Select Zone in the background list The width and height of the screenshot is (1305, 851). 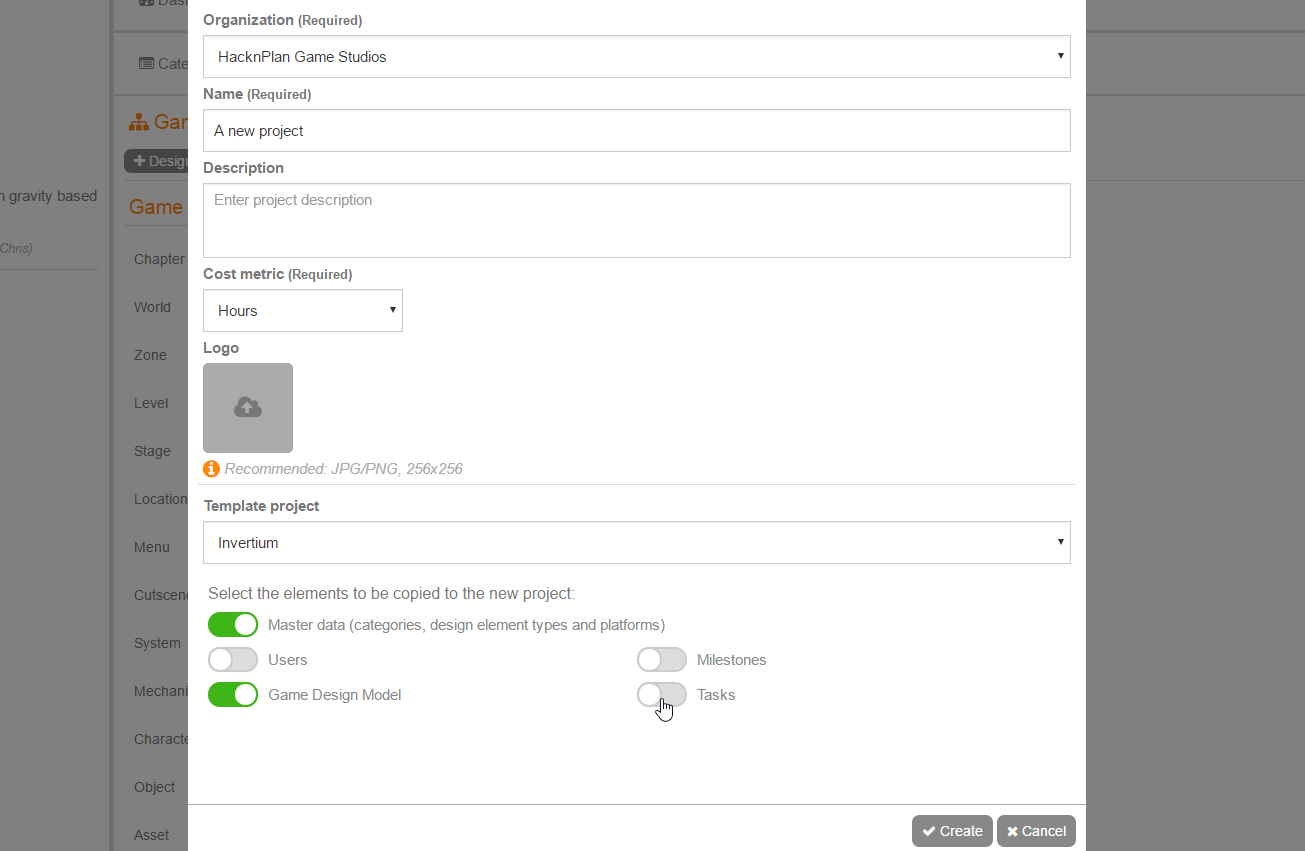pos(150,355)
